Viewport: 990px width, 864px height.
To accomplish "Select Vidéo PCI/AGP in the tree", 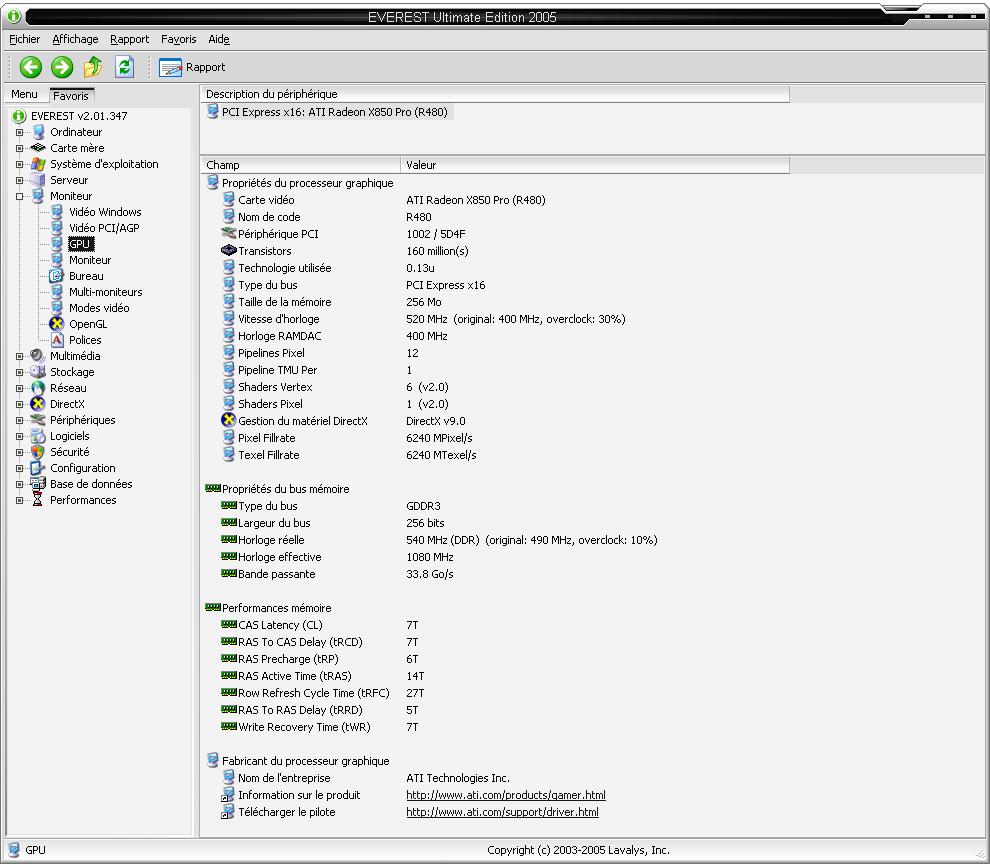I will [x=104, y=228].
